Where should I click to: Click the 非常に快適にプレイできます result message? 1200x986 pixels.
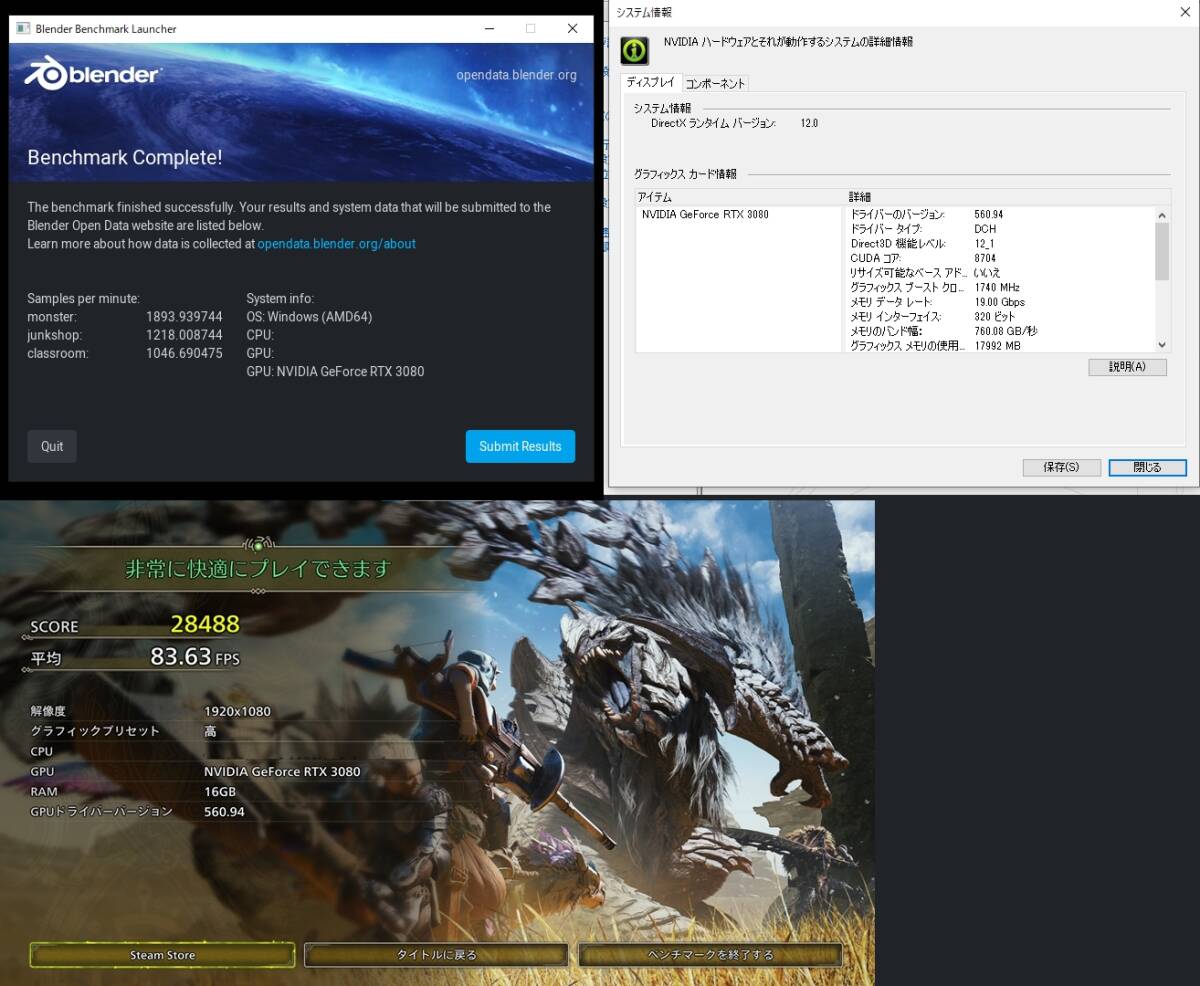coord(257,569)
